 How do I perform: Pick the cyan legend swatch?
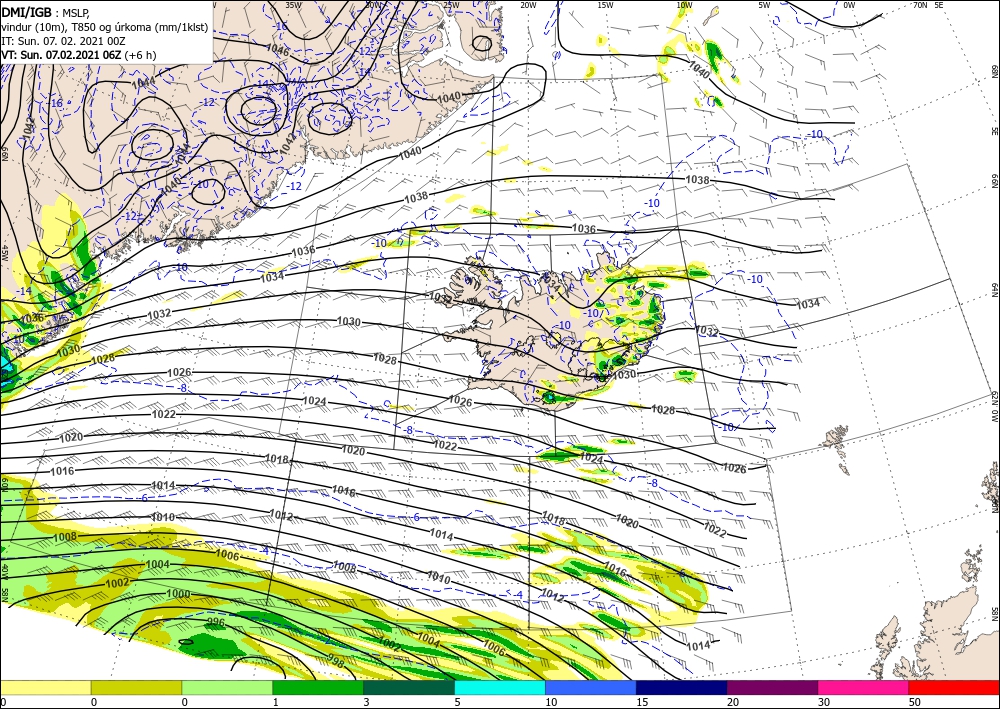point(500,688)
